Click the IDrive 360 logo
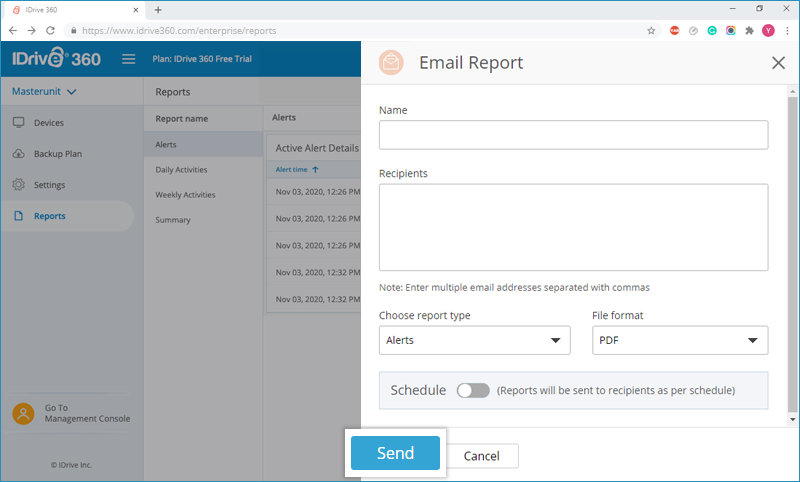800x482 pixels. (56, 58)
